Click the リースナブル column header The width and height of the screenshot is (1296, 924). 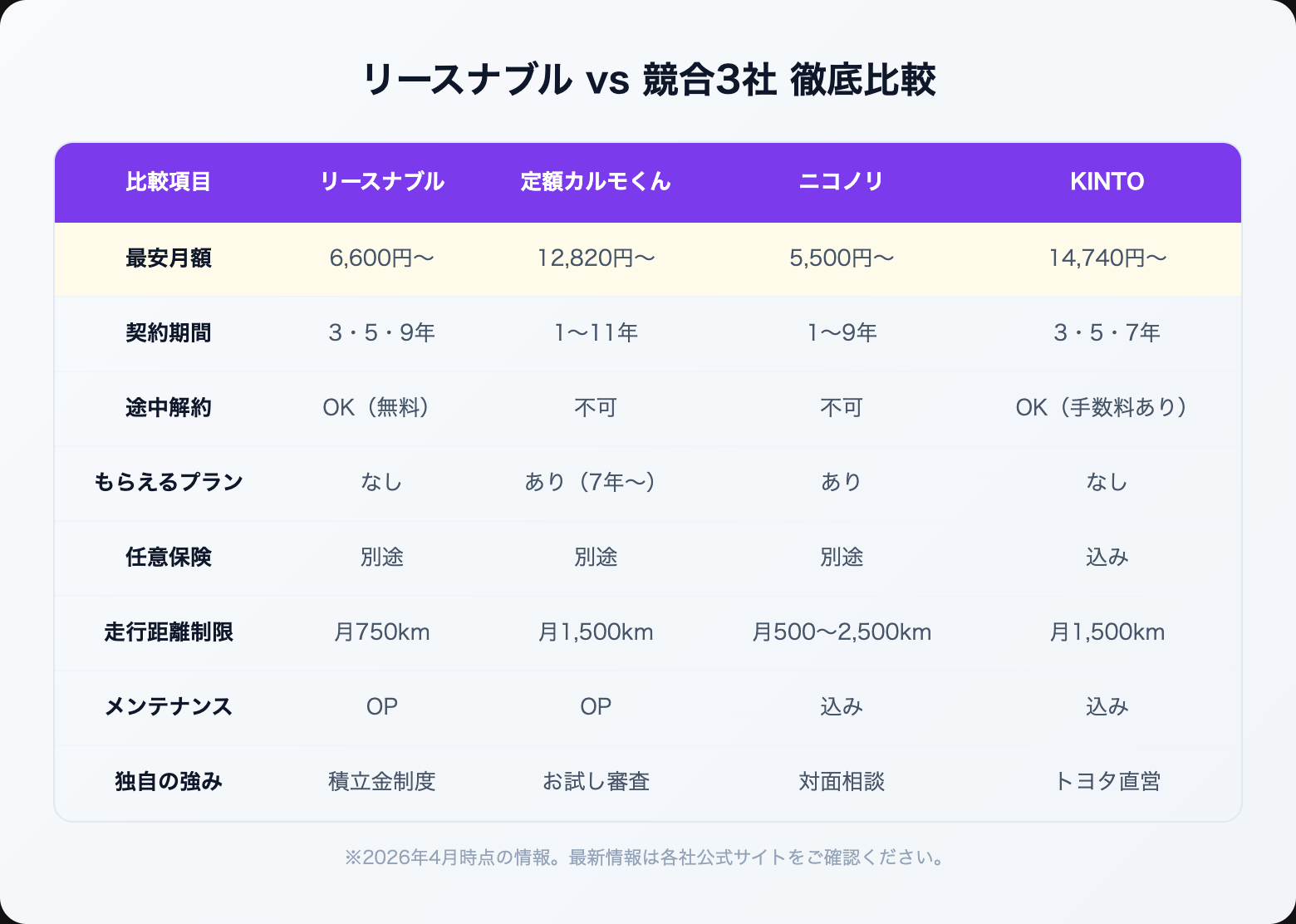pos(382,182)
